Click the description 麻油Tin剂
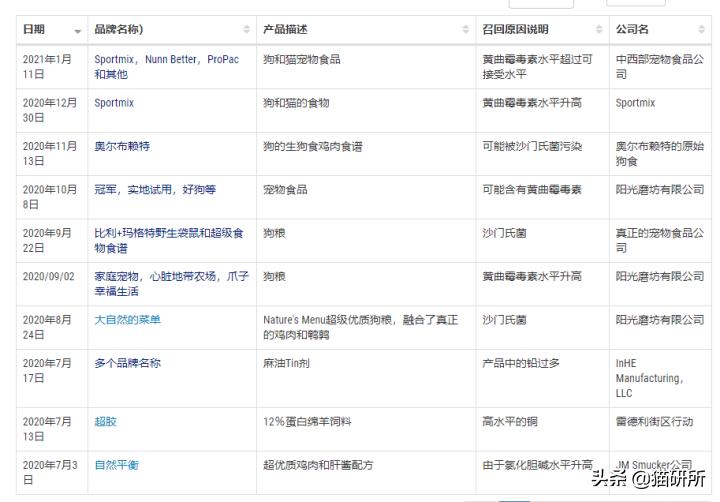Viewport: 720px width, 502px height. pyautogui.click(x=286, y=363)
